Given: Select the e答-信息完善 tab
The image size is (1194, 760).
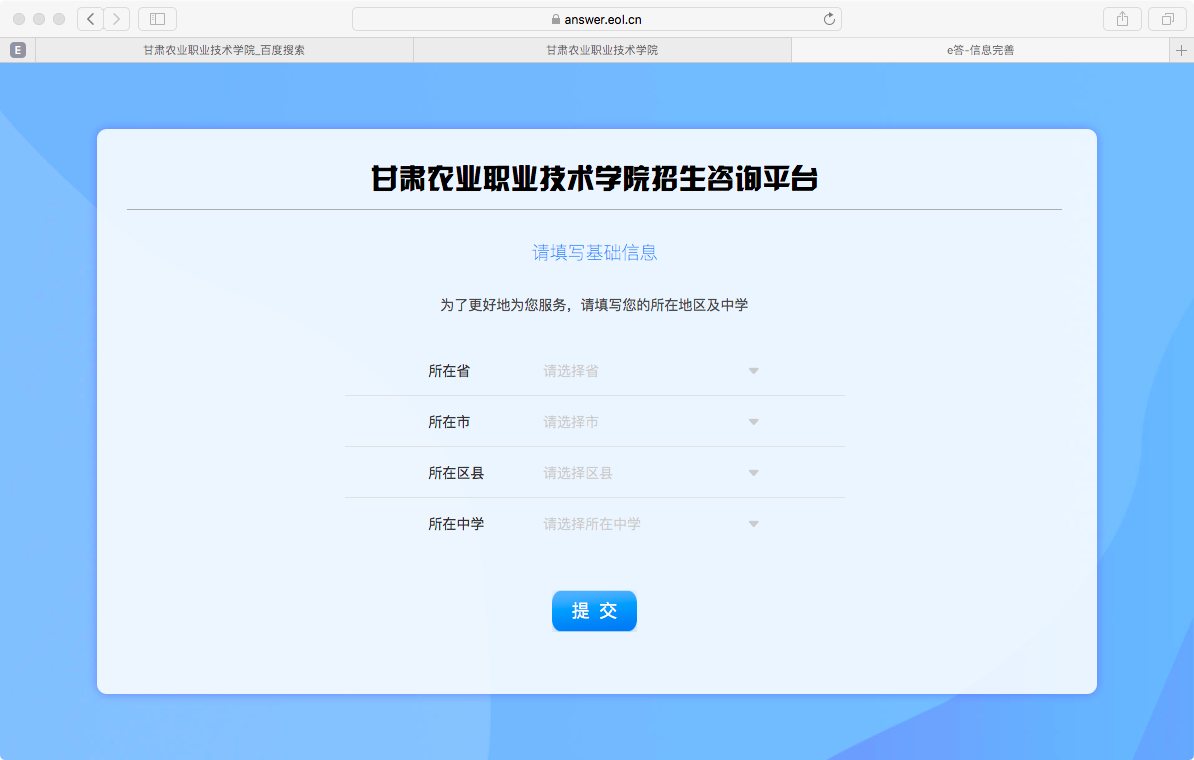Looking at the screenshot, I should pos(980,50).
